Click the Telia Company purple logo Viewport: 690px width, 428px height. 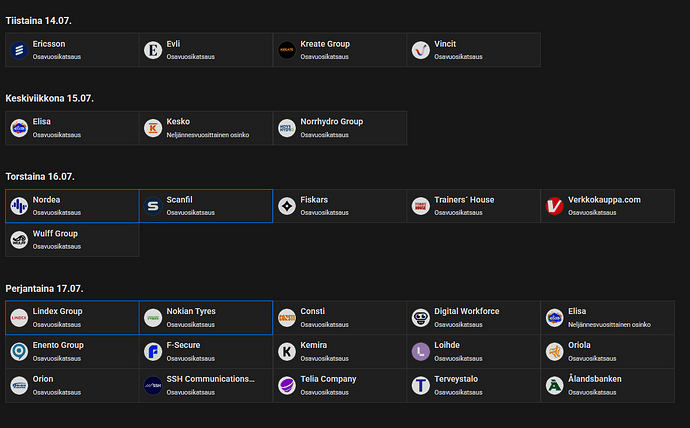click(287, 385)
